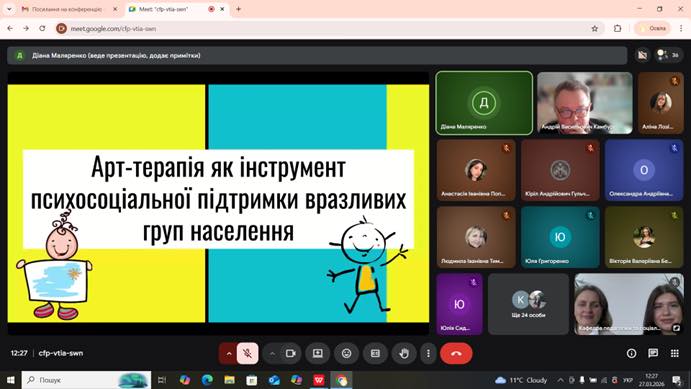This screenshot has width=691, height=389.
Task: Raise your hand in the meeting
Action: click(x=404, y=353)
